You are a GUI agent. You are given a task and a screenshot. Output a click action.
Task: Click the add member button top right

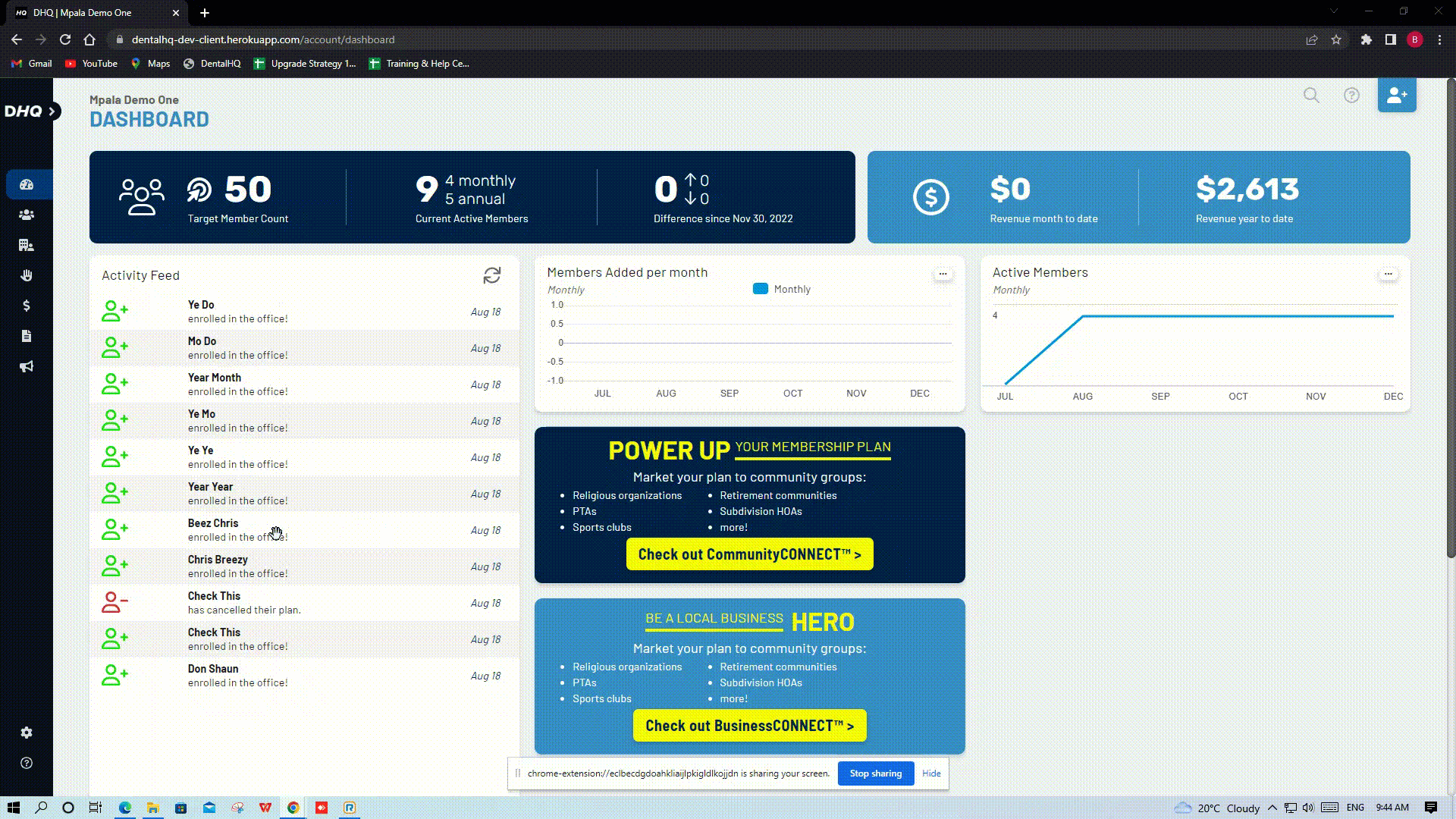click(1396, 96)
